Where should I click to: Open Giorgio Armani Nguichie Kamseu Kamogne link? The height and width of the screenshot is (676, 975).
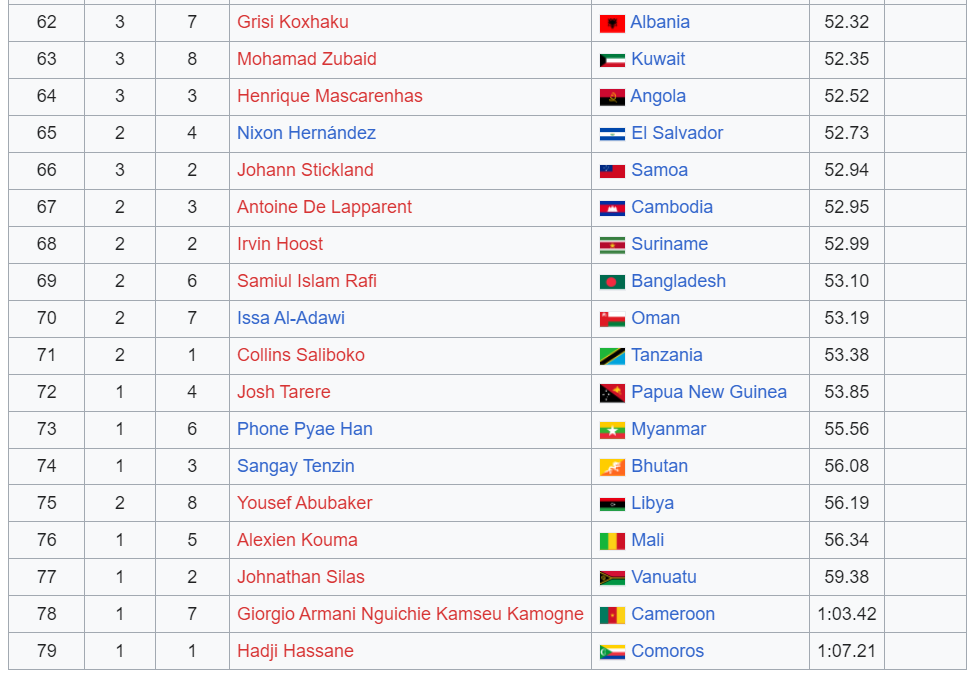pyautogui.click(x=410, y=614)
